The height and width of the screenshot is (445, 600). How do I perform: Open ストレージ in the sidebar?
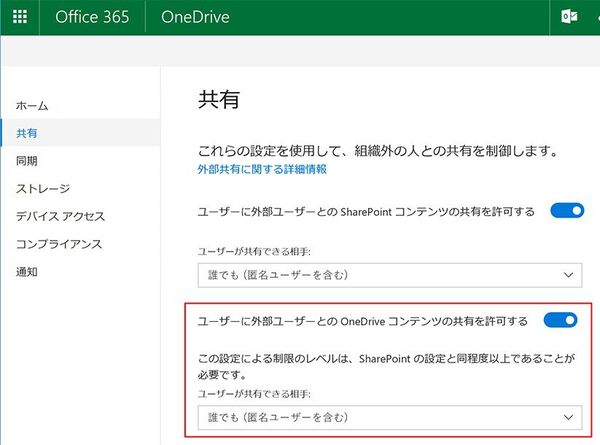point(43,188)
